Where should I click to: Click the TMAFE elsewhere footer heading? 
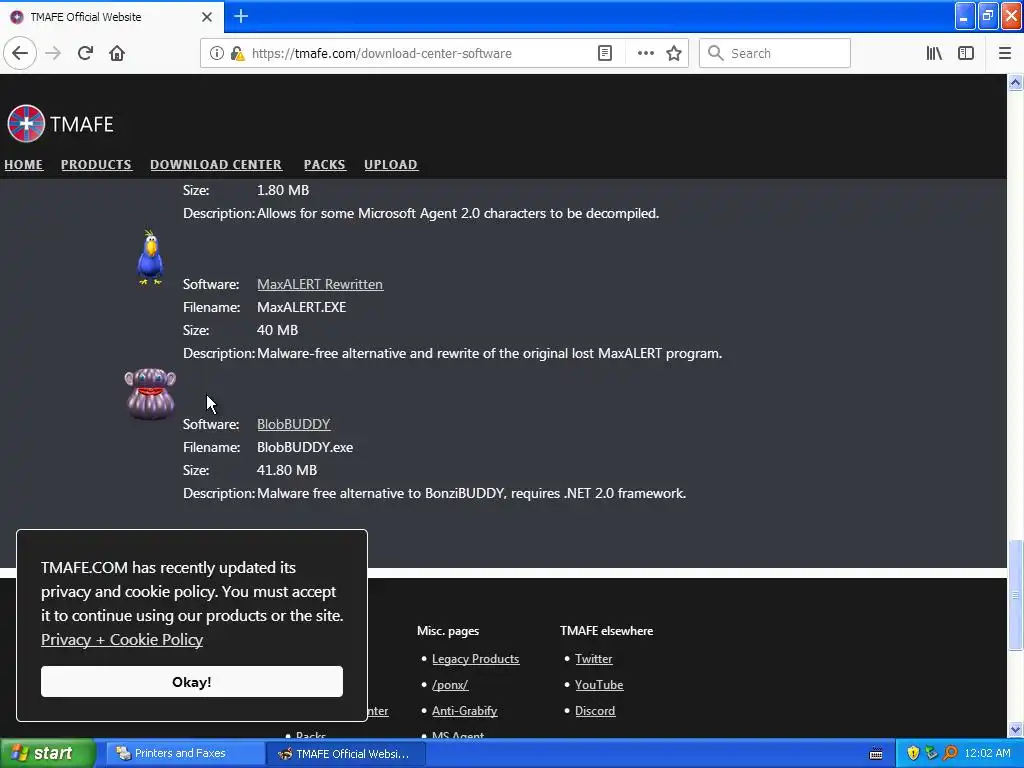(x=606, y=631)
